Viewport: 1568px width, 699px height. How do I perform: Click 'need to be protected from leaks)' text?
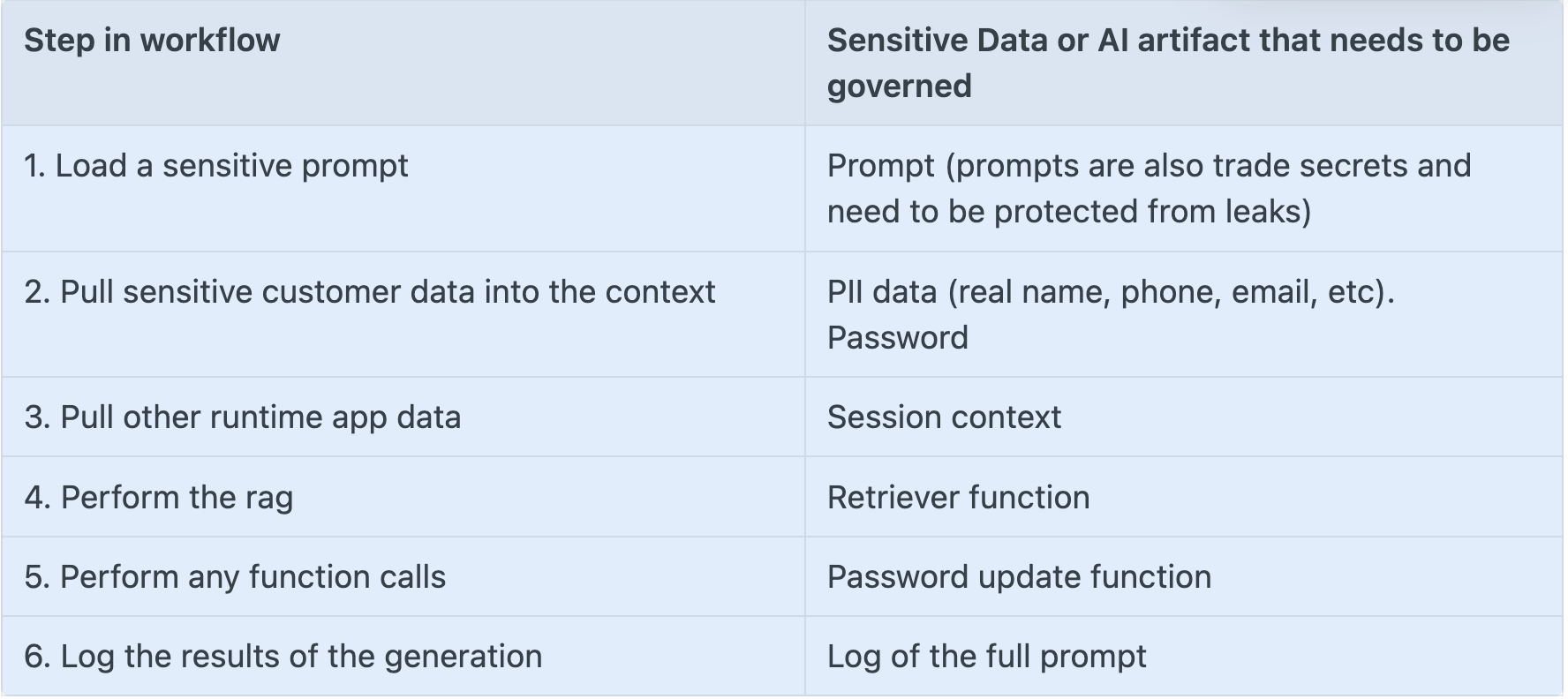click(x=1069, y=212)
